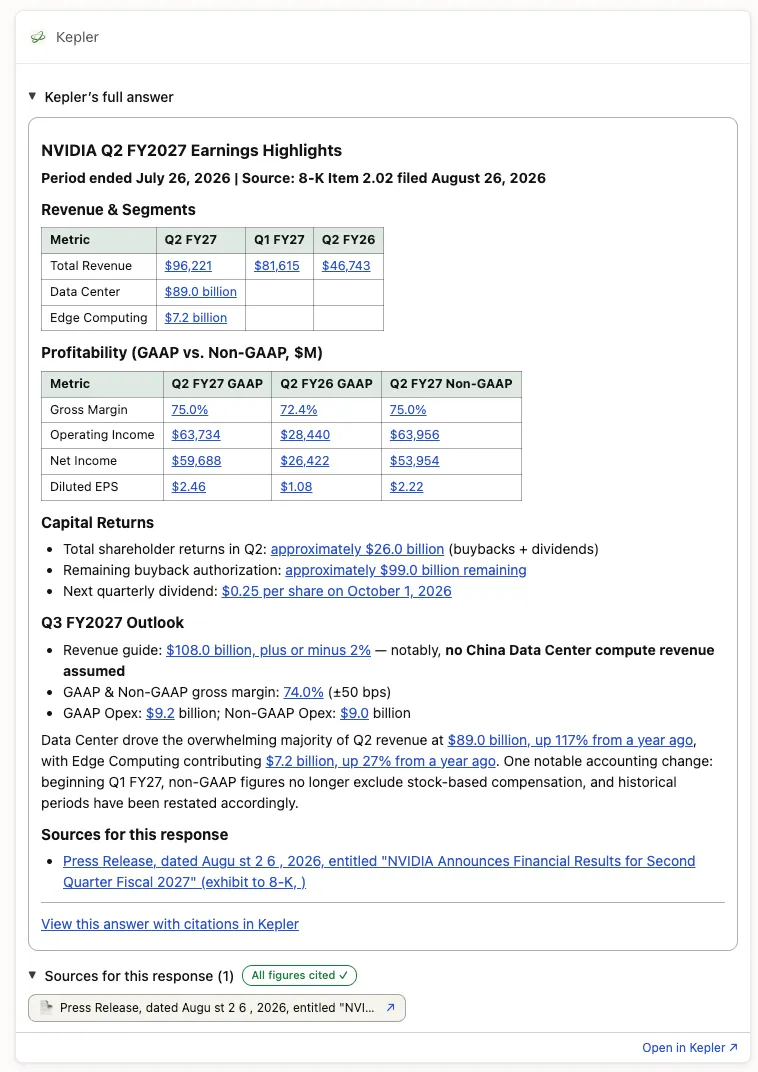Click the $26,422 net income citation
The width and height of the screenshot is (758, 1072).
point(305,461)
